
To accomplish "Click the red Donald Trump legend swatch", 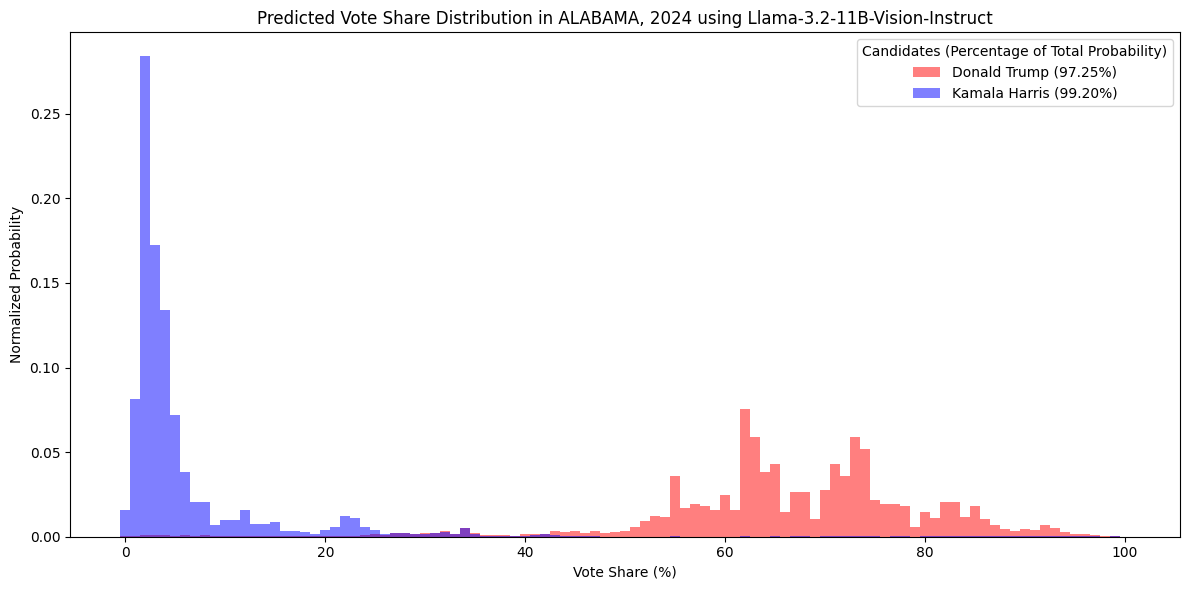I will coord(926,72).
